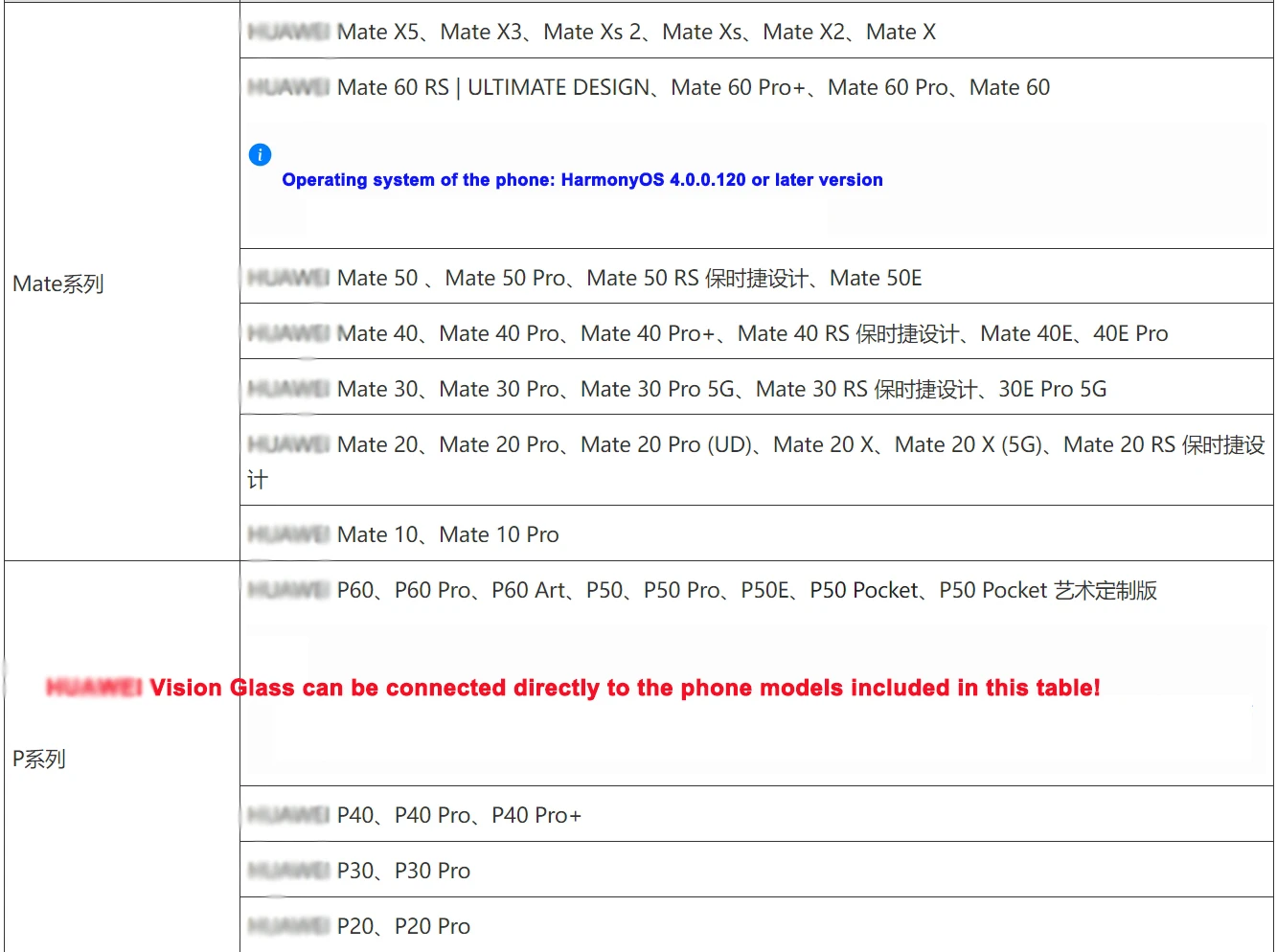Click the "30E Pro 5G" model name
Viewport: 1277px width, 952px height.
(1053, 389)
